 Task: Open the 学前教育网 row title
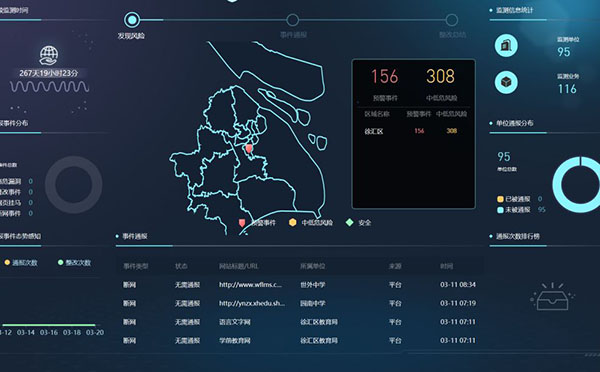click(x=235, y=340)
